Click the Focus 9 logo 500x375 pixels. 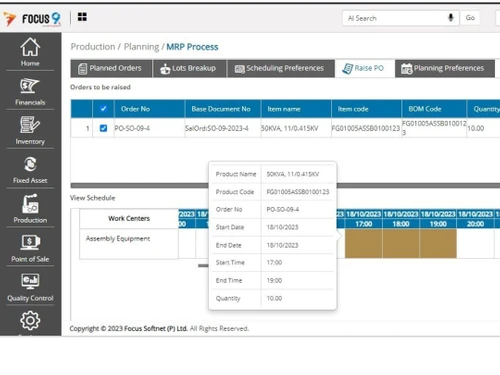coord(32,19)
